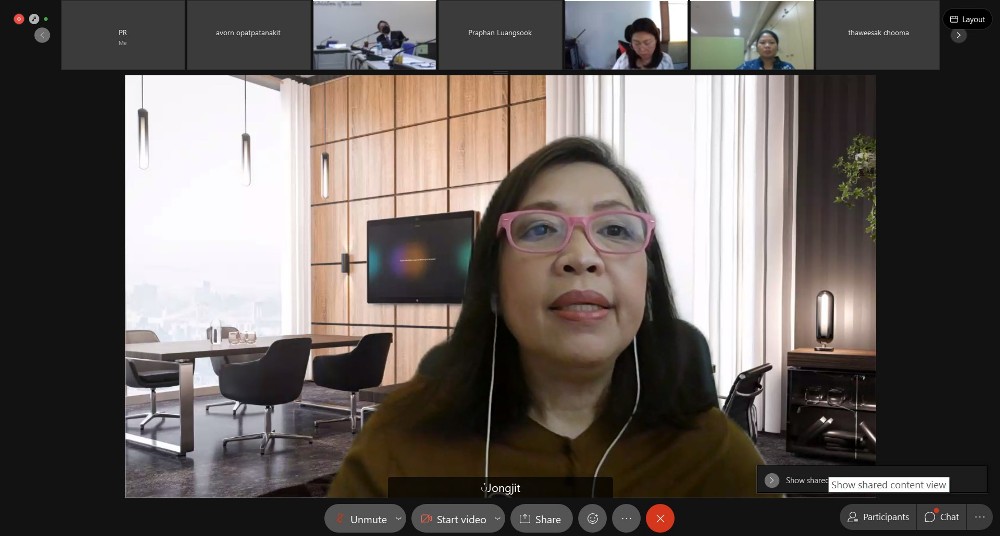Select the Praphan Luangsook participant tile
1000x536 pixels.
pos(500,34)
